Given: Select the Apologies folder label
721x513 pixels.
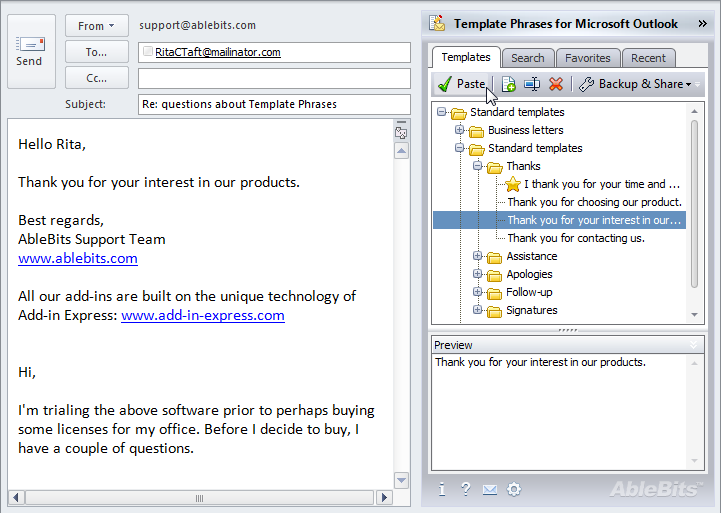Looking at the screenshot, I should pos(529,274).
